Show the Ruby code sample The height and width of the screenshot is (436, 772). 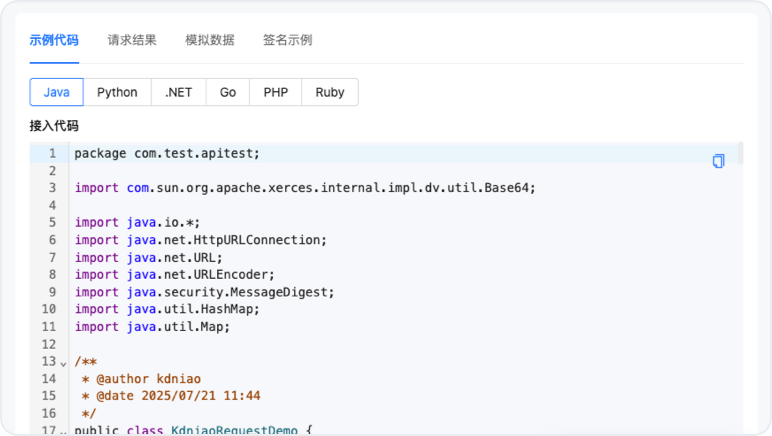click(x=330, y=92)
